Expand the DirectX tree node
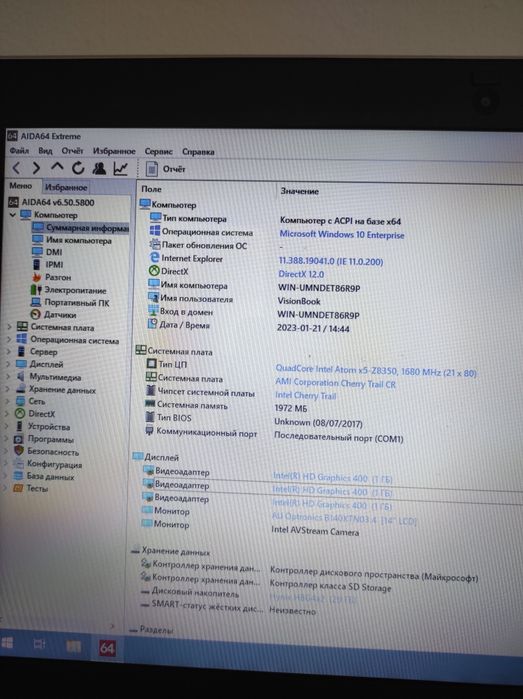Screen dimensions: 523x699 coord(7,414)
